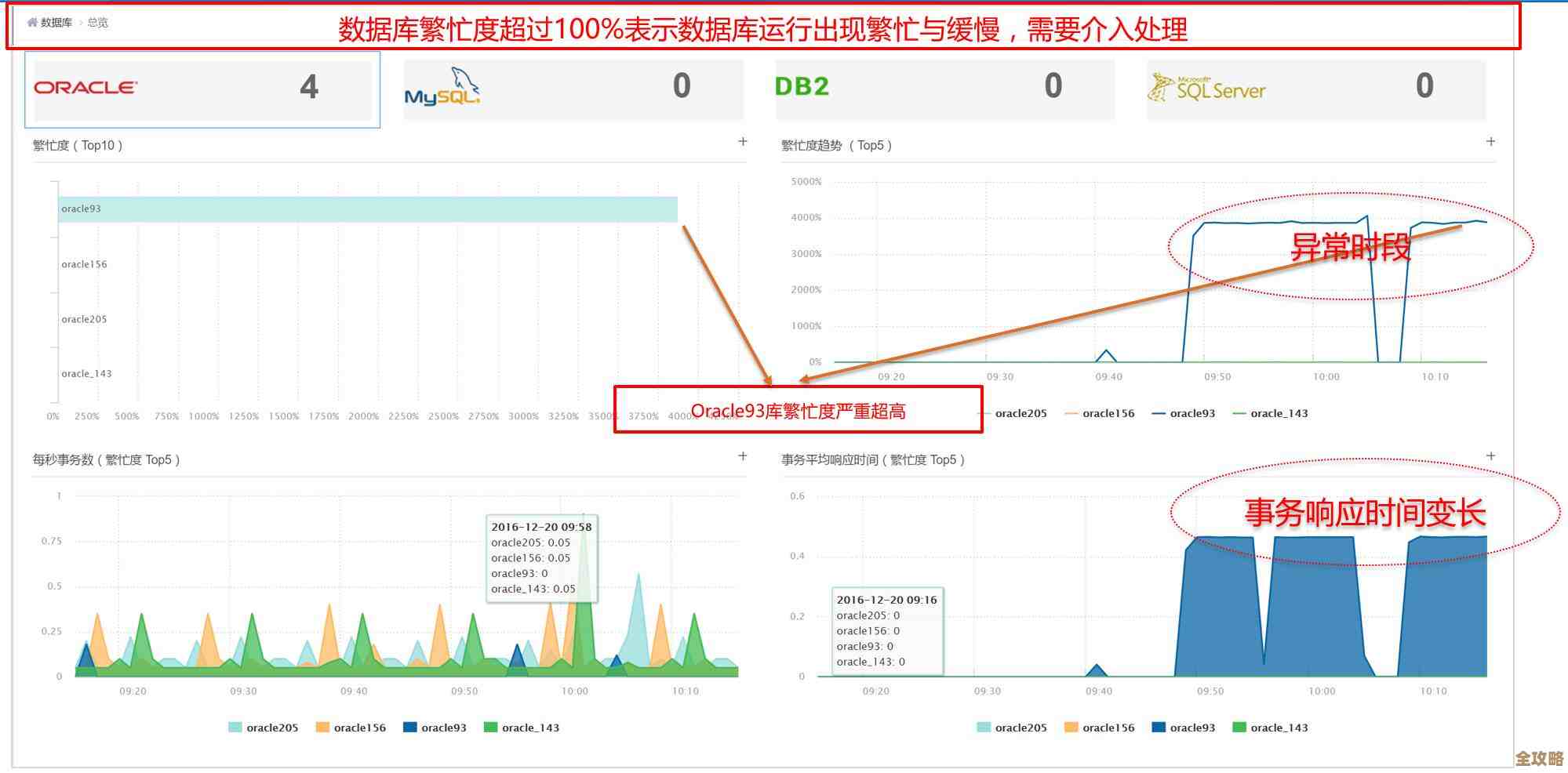Click the DB2 logo
The height and width of the screenshot is (773, 1568).
(x=802, y=86)
